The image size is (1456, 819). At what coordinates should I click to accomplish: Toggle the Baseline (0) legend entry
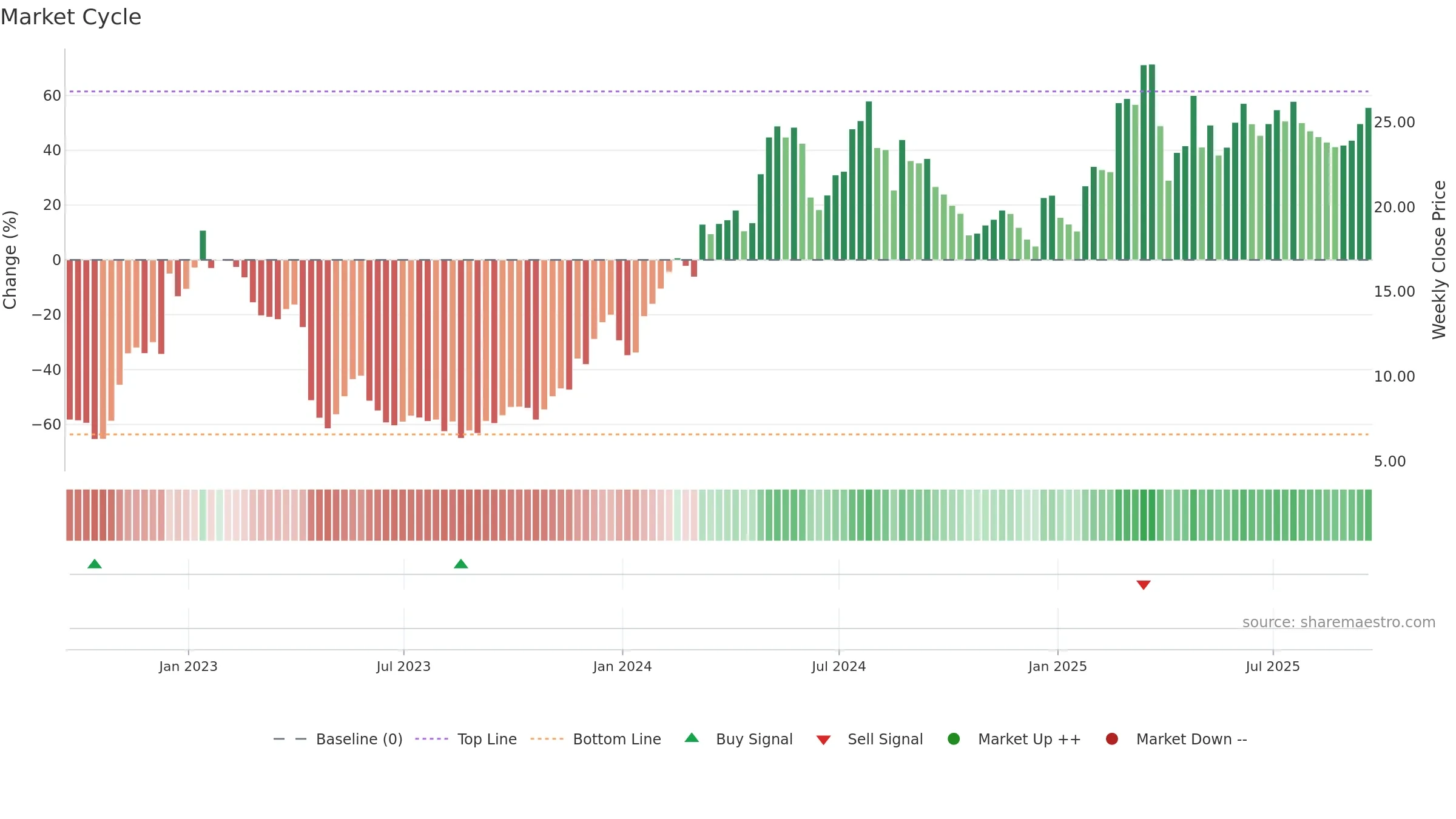click(x=338, y=739)
